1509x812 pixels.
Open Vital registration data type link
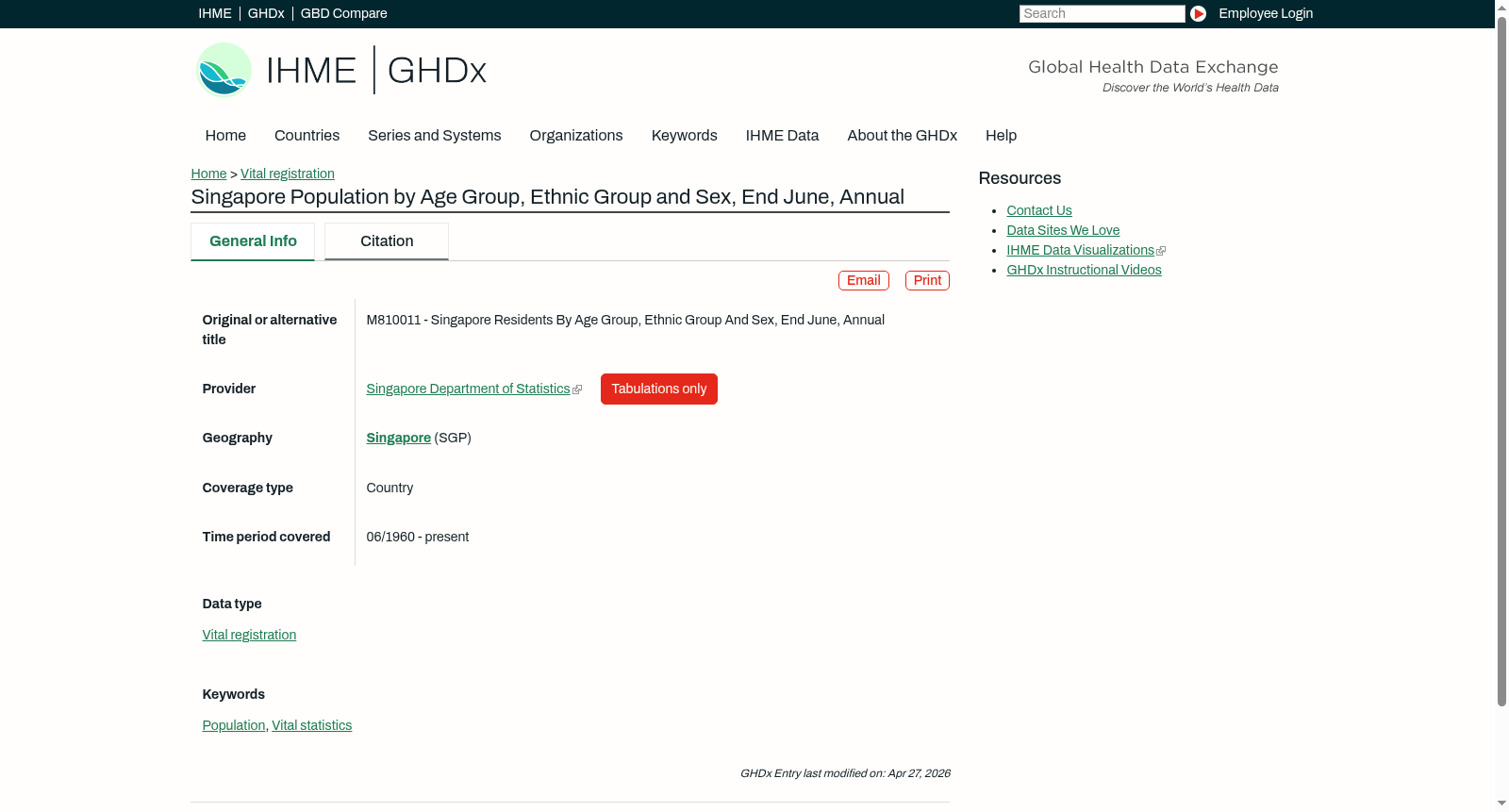pos(249,635)
